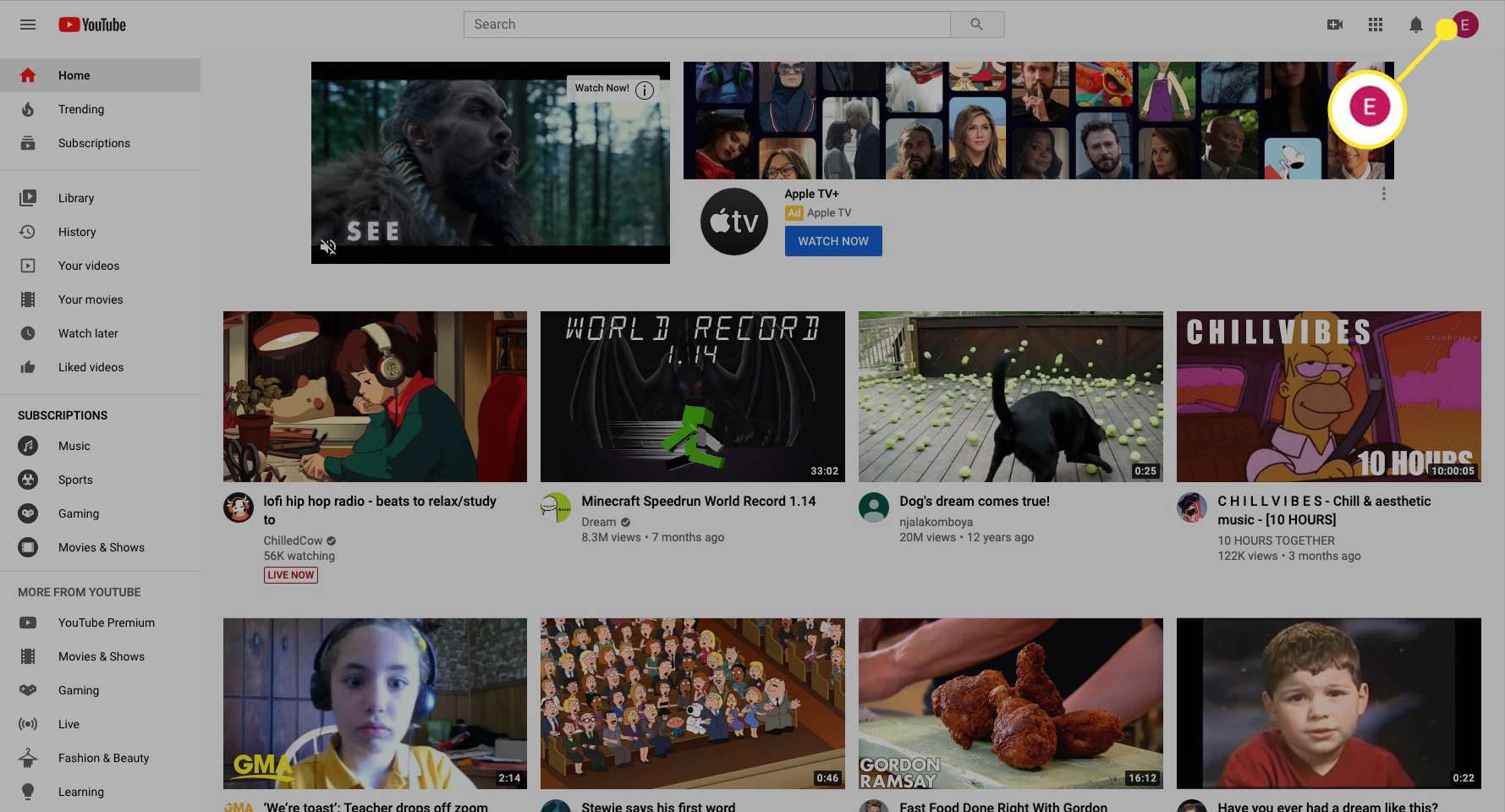Open the Dog's dream comes true! title
The width and height of the screenshot is (1505, 812).
point(975,501)
